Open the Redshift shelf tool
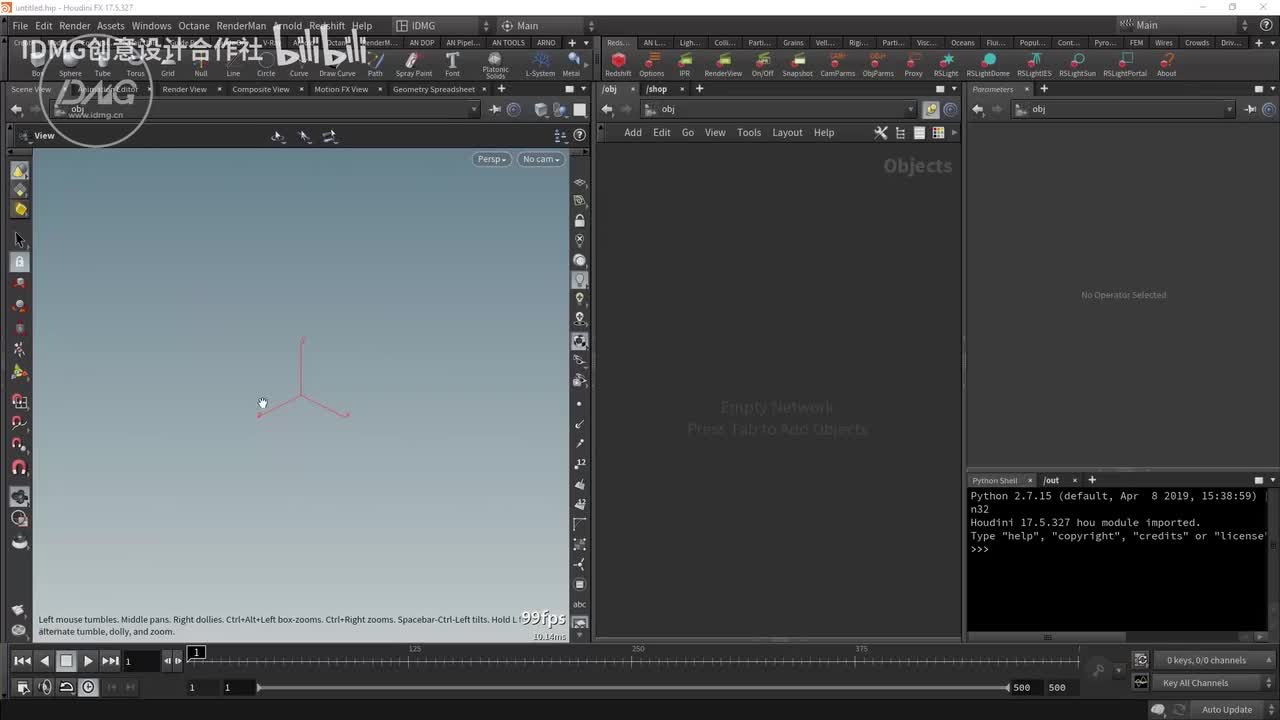The image size is (1280, 720). [x=618, y=65]
